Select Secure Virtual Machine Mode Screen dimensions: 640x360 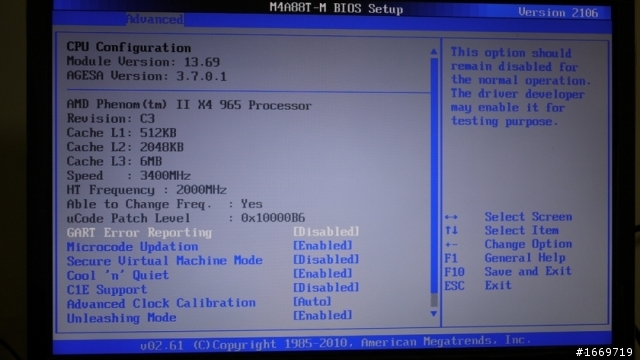tap(164, 260)
